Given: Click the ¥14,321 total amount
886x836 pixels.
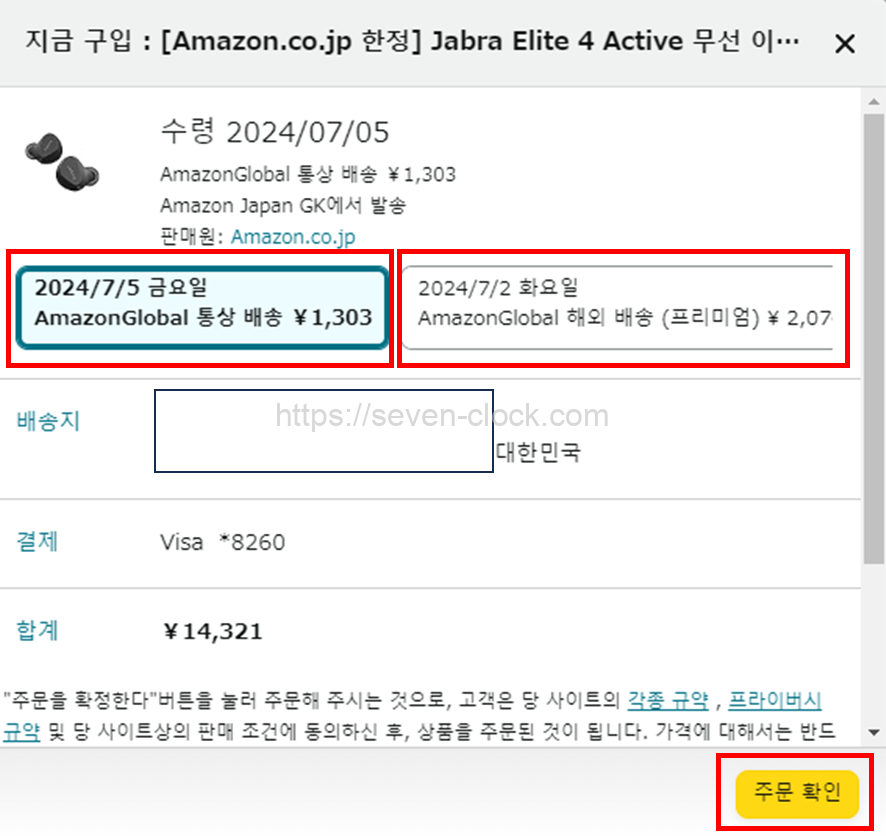Looking at the screenshot, I should (212, 632).
